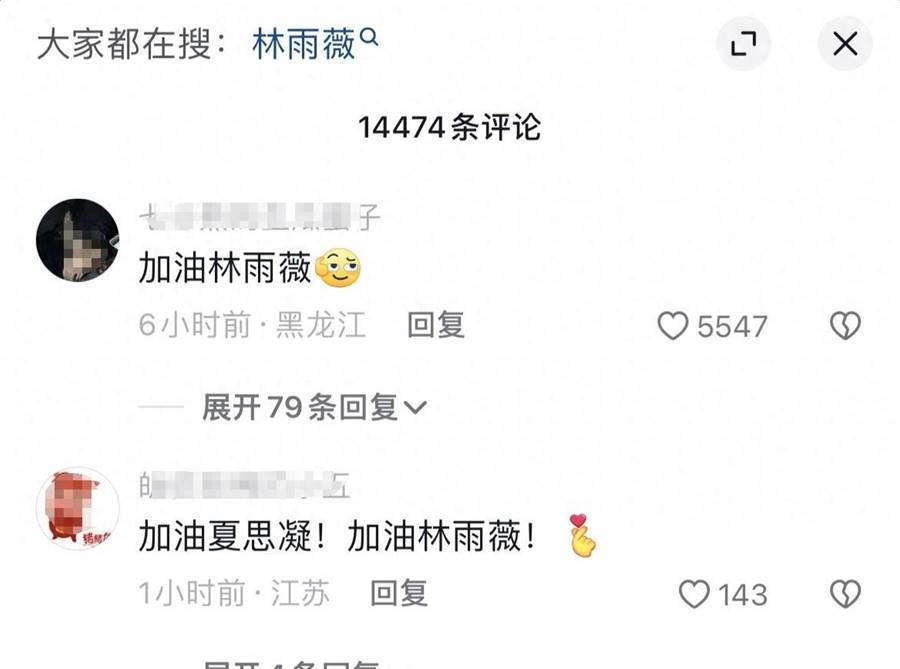Select the 加油夏思凝！加油林雨薇！ comment text

click(x=338, y=536)
